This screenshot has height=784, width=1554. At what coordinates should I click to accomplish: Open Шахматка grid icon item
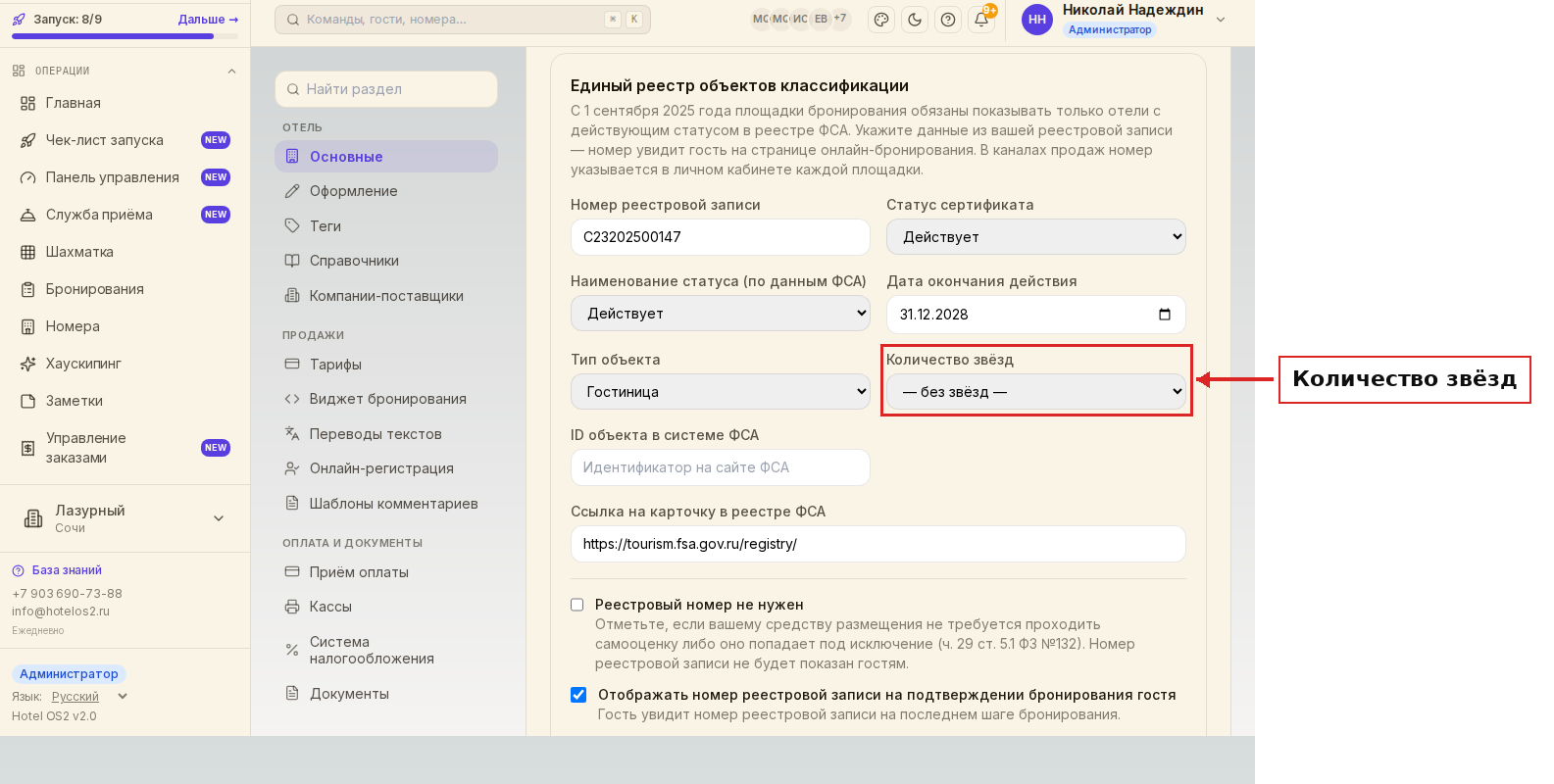(125, 252)
